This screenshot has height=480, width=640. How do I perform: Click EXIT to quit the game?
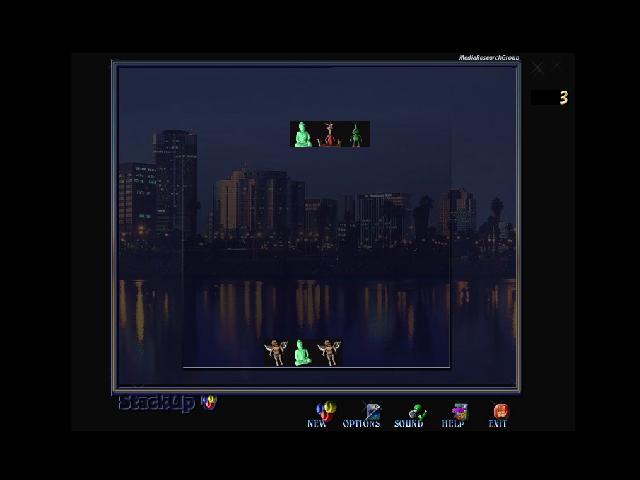[x=498, y=414]
